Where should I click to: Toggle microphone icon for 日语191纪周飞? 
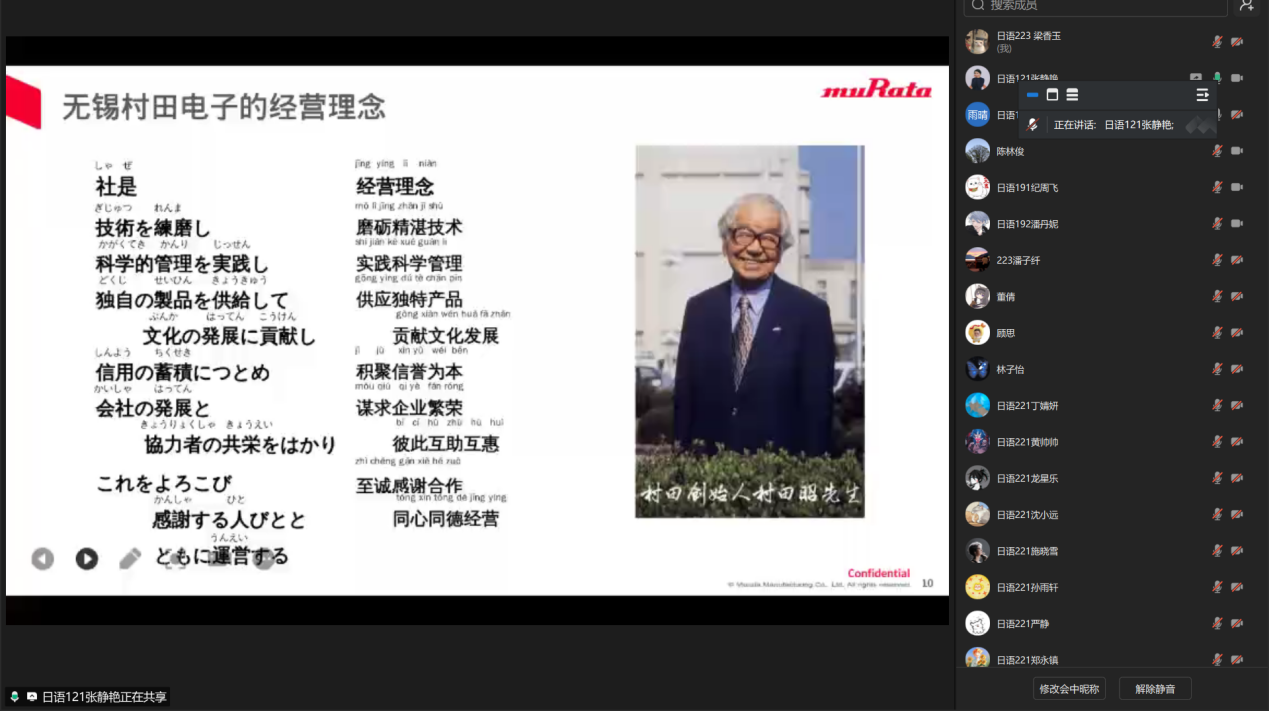pyautogui.click(x=1217, y=187)
